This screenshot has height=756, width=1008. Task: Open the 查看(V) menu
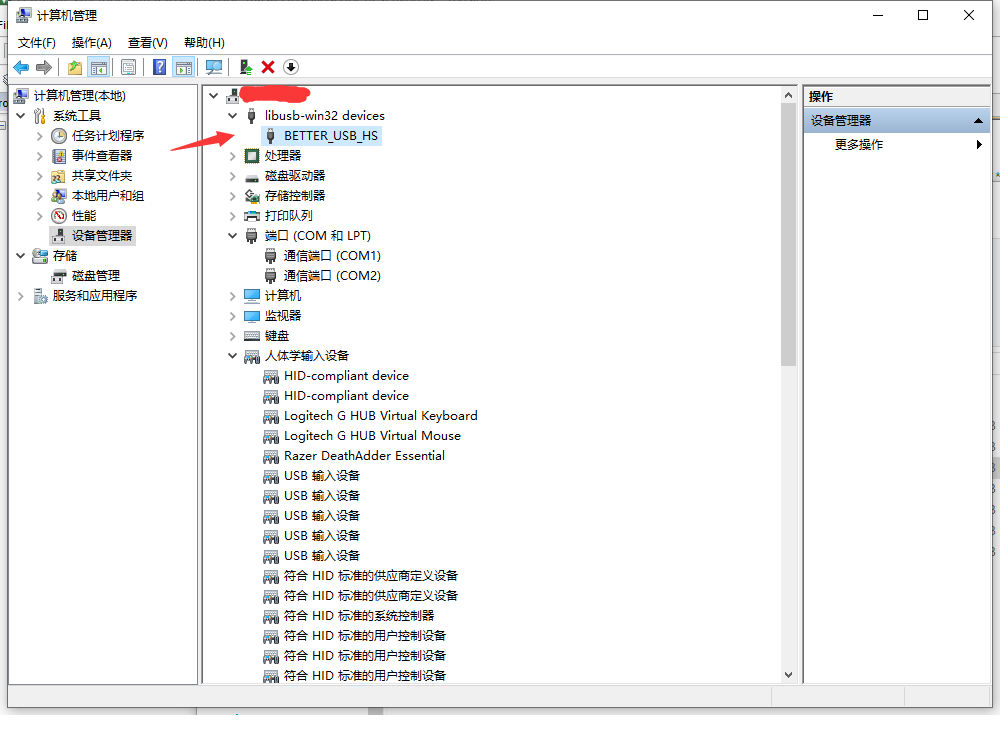[147, 43]
